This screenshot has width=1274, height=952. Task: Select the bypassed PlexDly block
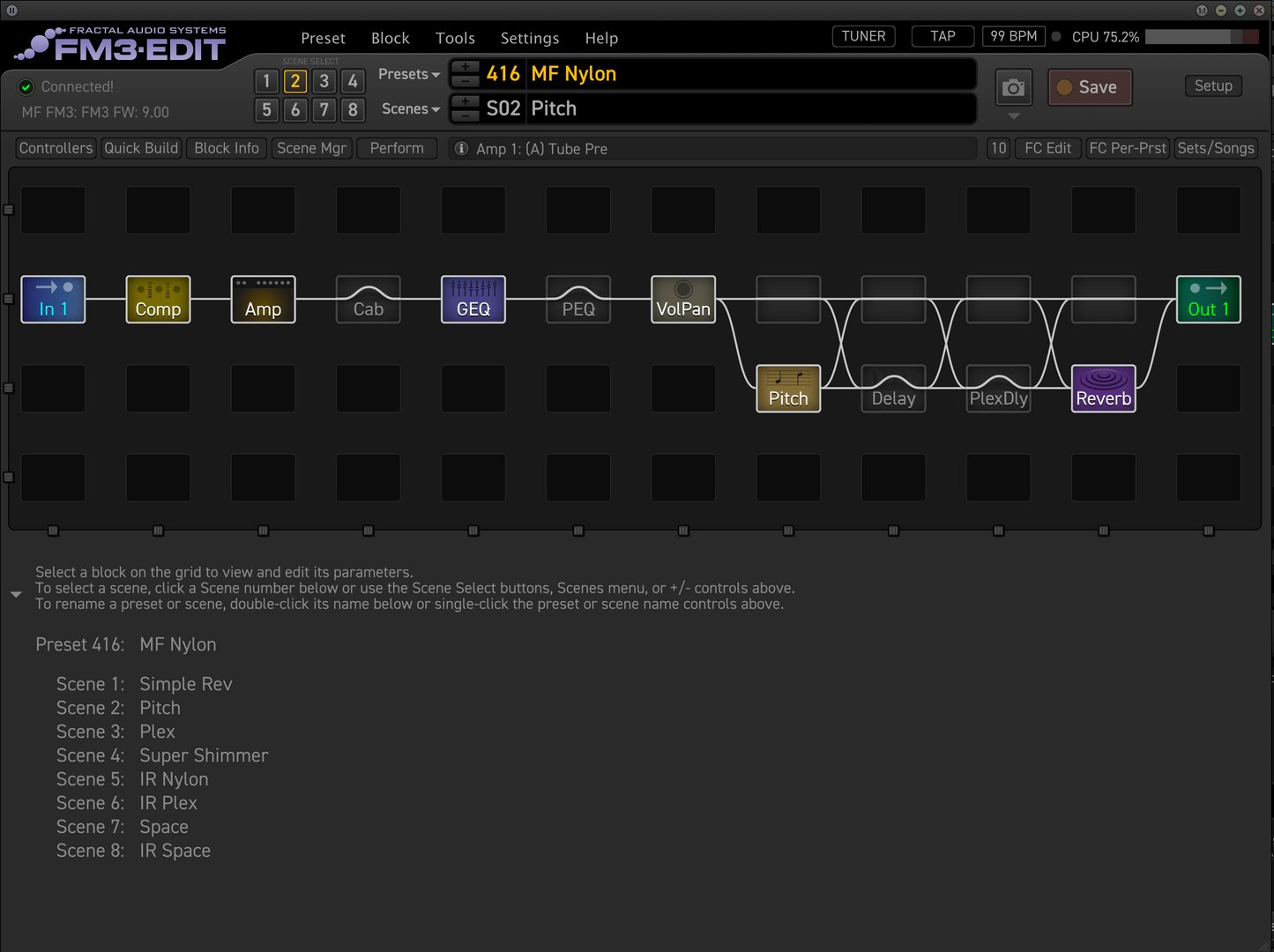(998, 389)
